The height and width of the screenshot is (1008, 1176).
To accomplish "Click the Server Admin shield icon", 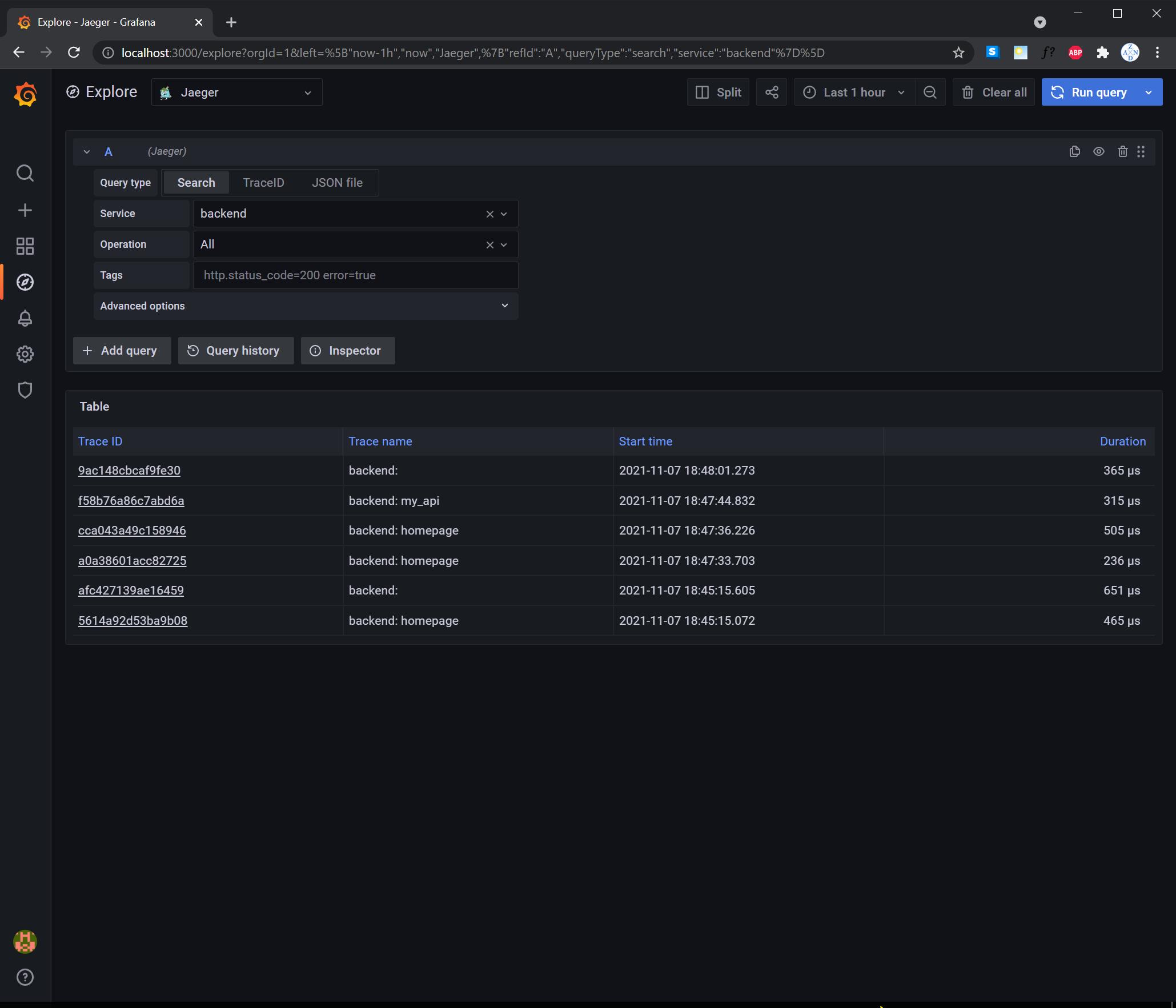I will [25, 390].
